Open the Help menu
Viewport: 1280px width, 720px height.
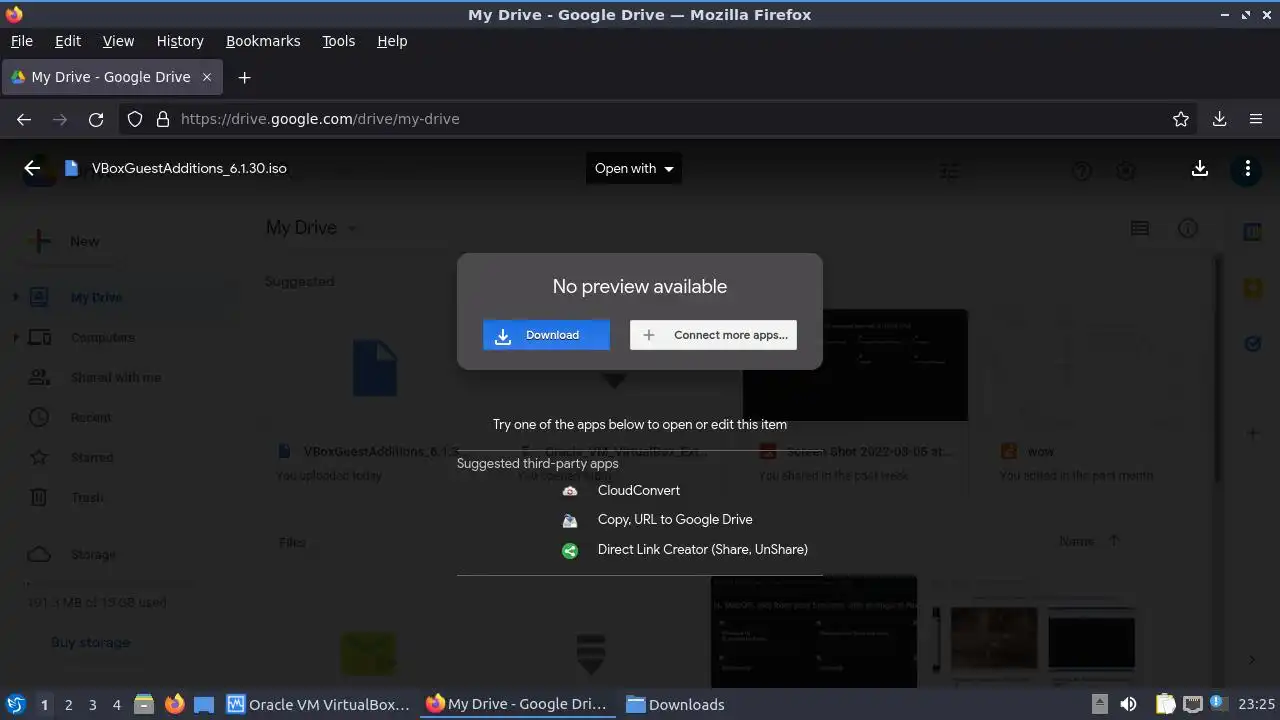point(392,41)
